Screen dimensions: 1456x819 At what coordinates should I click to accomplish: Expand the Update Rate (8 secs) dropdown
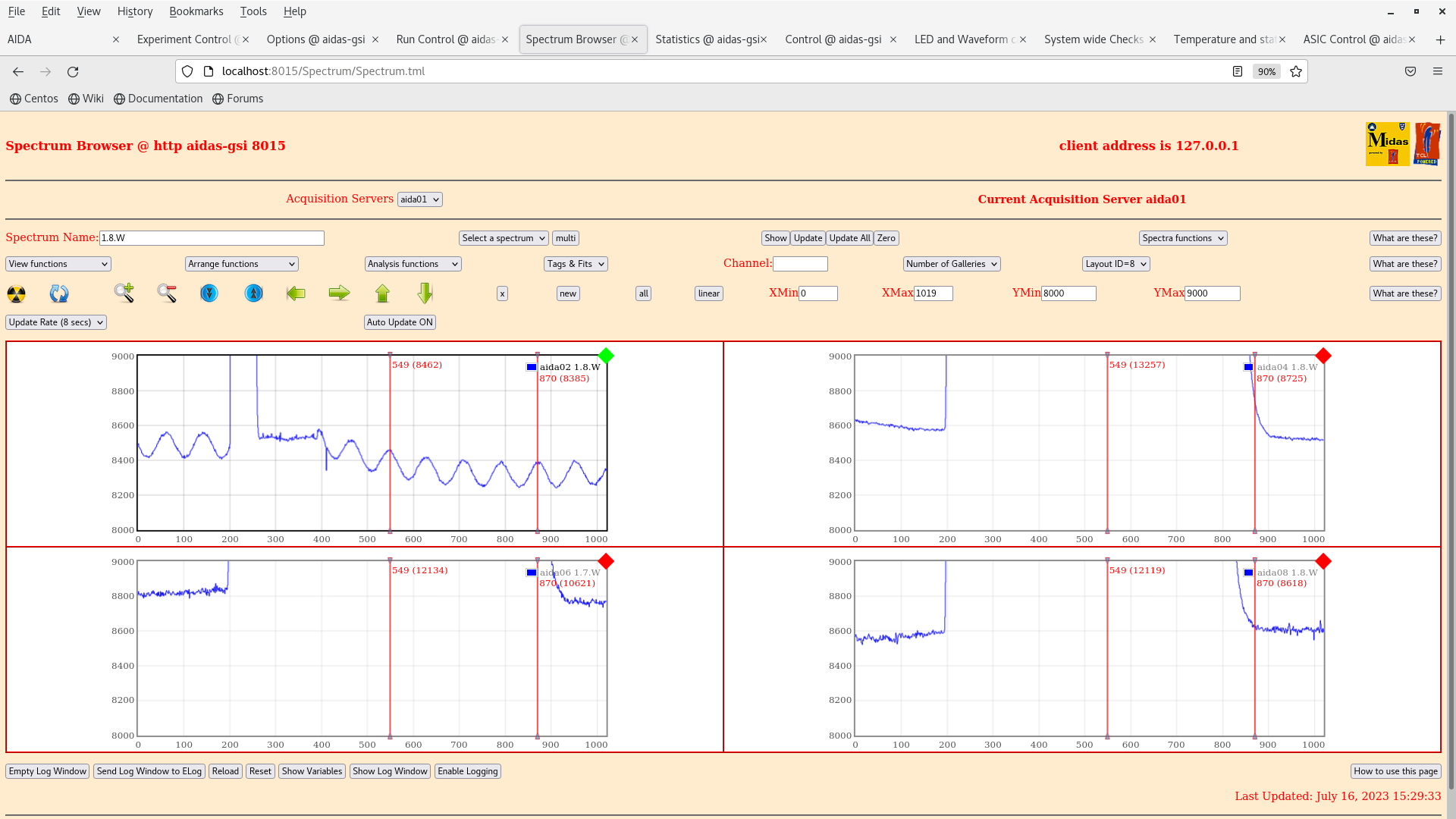click(56, 322)
